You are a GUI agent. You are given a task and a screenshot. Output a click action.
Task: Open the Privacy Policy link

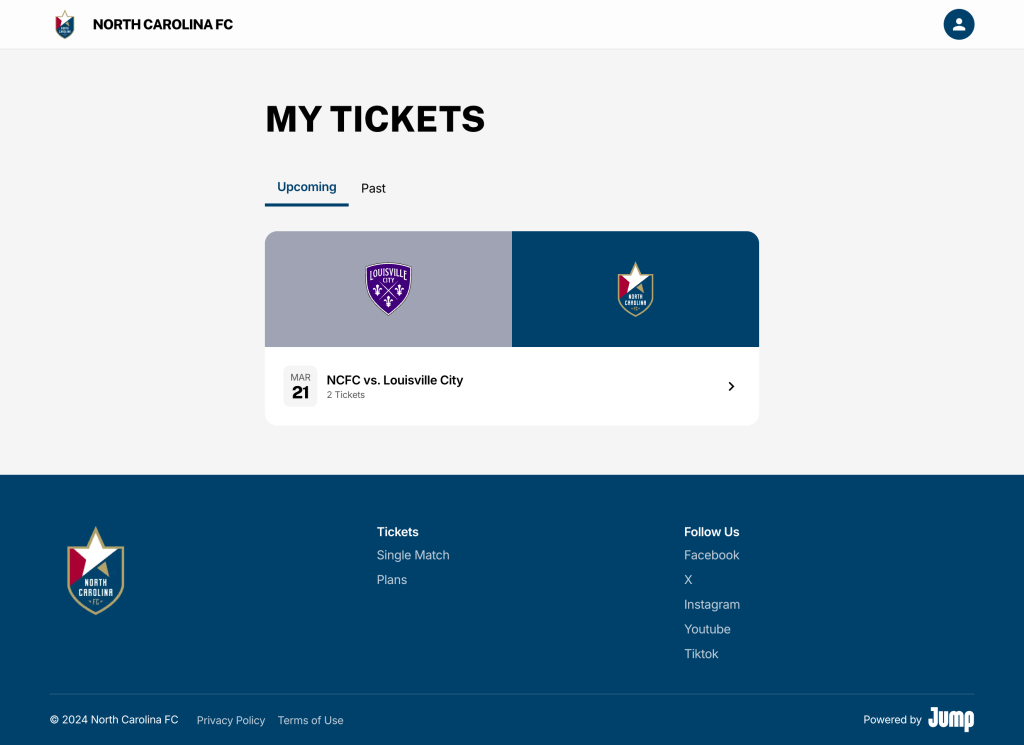click(x=231, y=720)
